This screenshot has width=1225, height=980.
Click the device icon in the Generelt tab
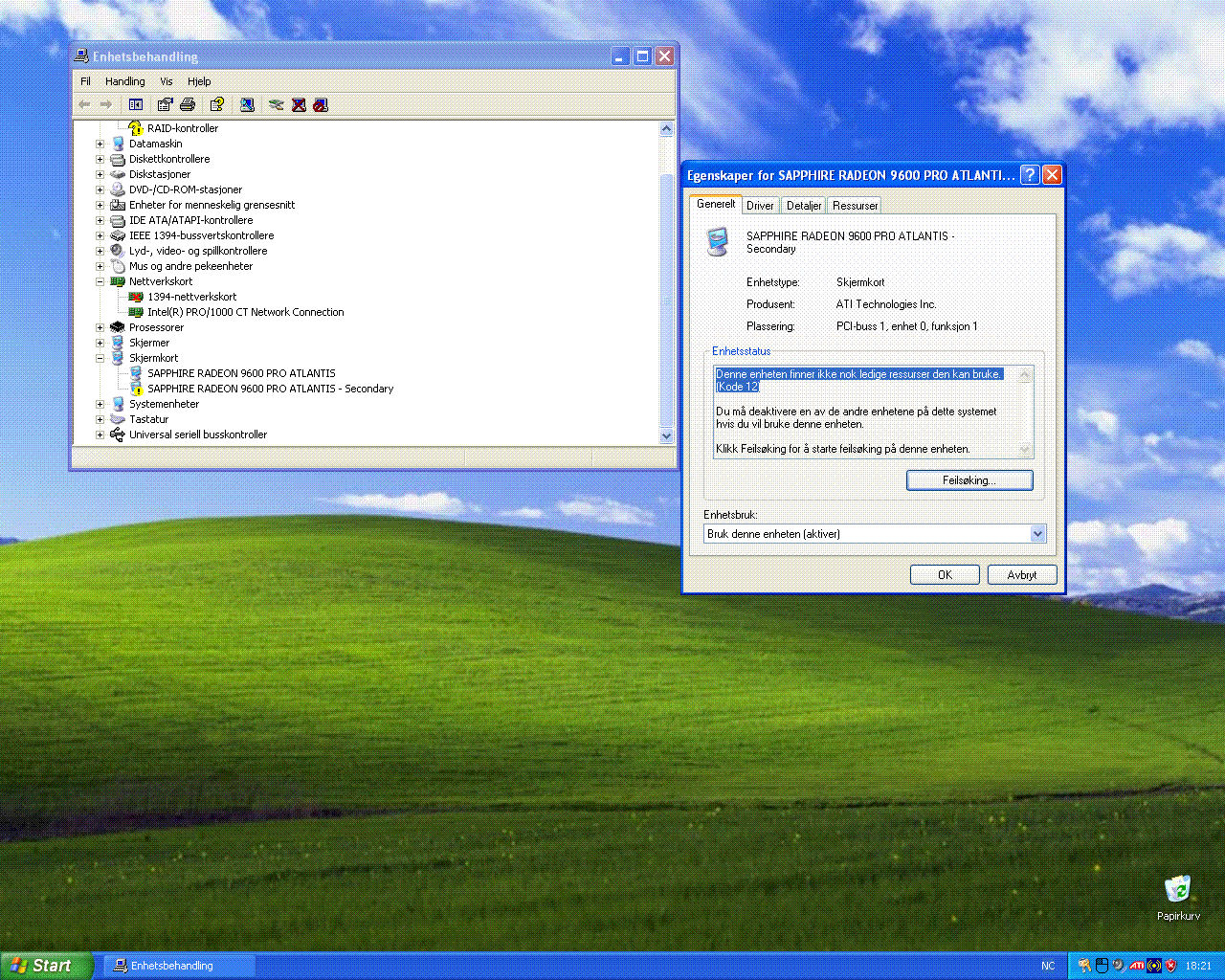(x=717, y=241)
